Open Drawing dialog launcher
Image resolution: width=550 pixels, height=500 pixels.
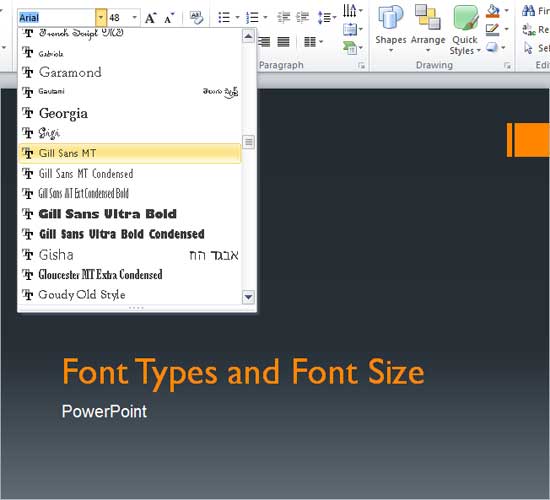point(507,66)
